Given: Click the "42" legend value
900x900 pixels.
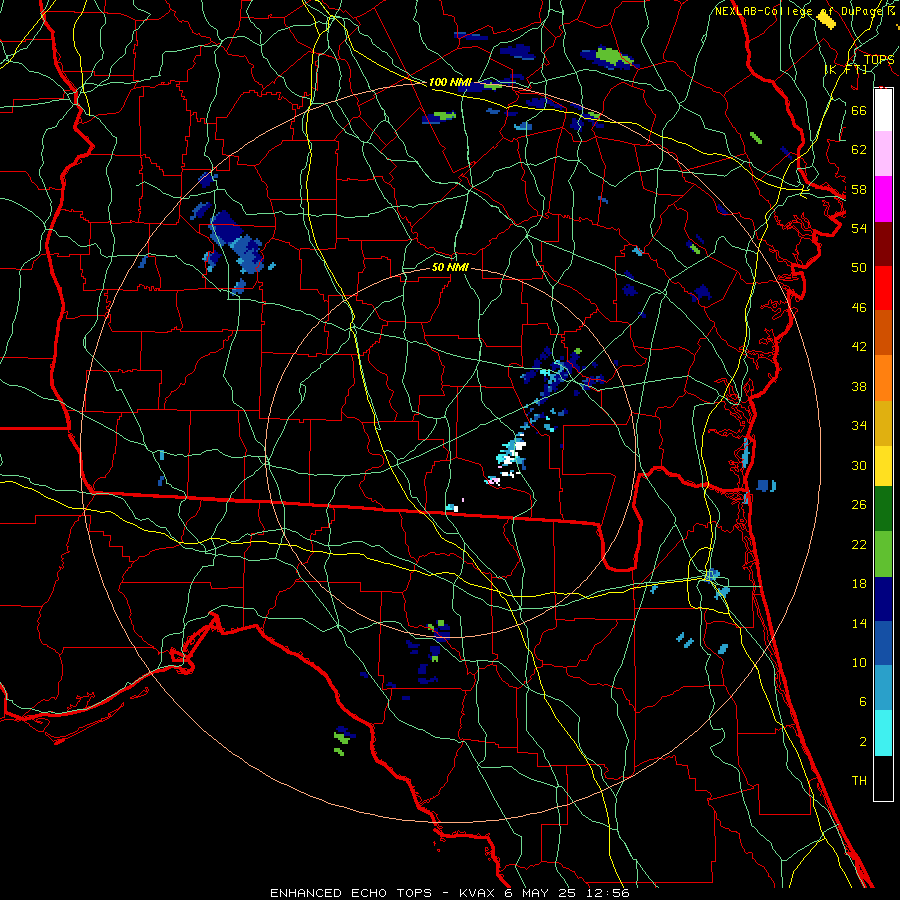Looking at the screenshot, I should [859, 347].
